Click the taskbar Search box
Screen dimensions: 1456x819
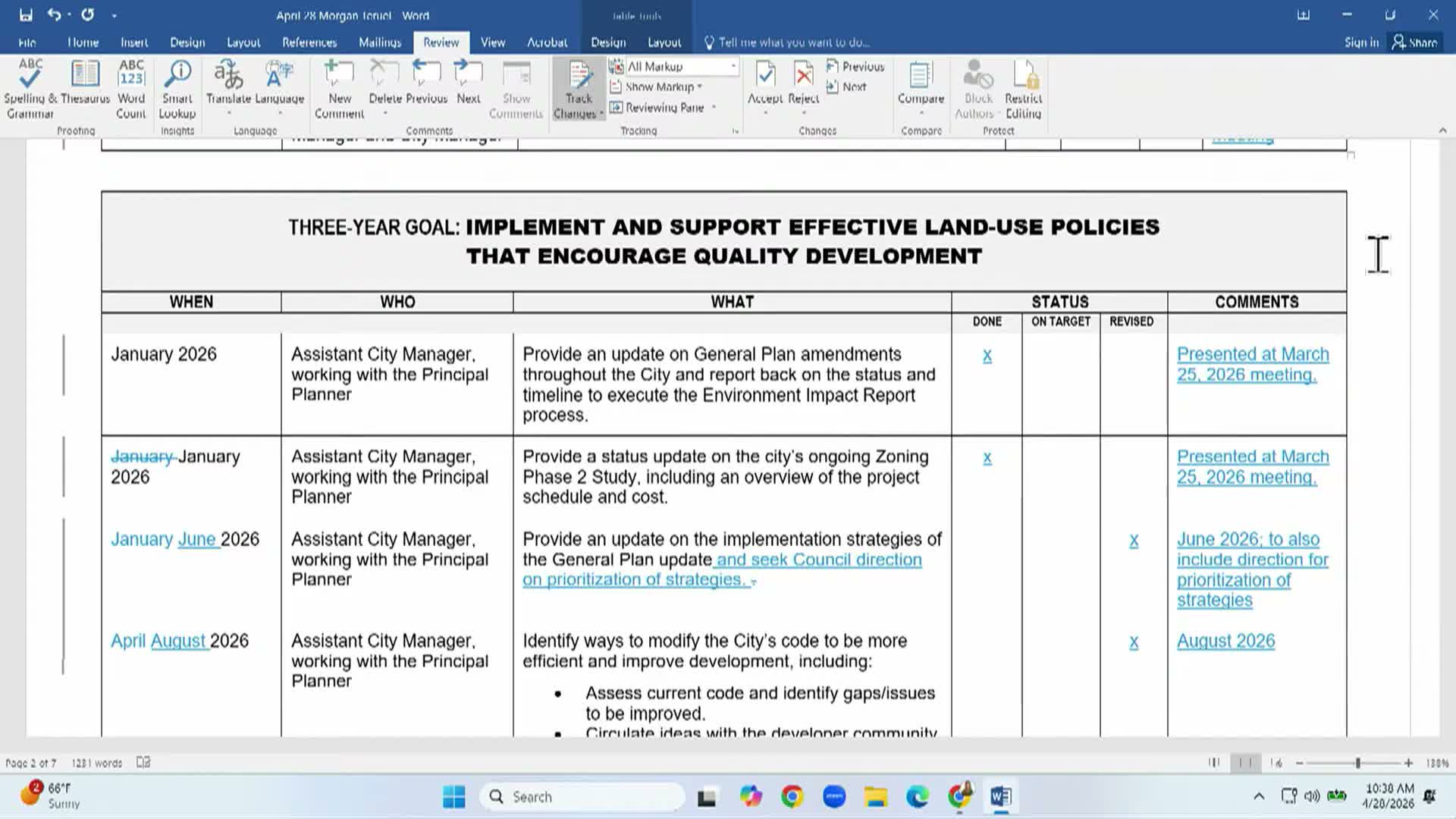582,797
